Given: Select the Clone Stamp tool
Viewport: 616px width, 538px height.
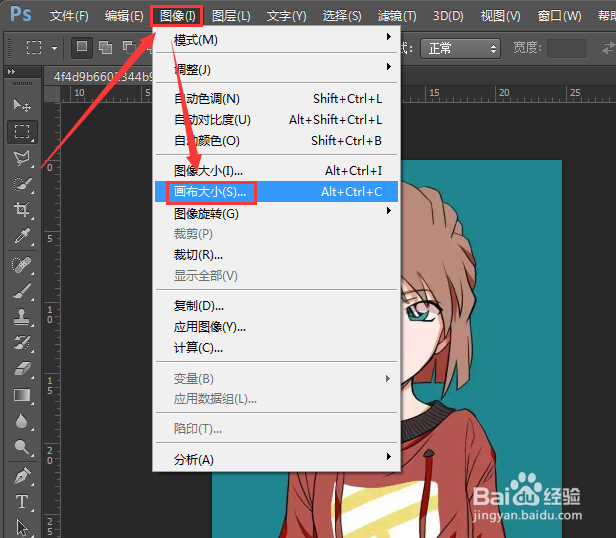Looking at the screenshot, I should click(22, 316).
